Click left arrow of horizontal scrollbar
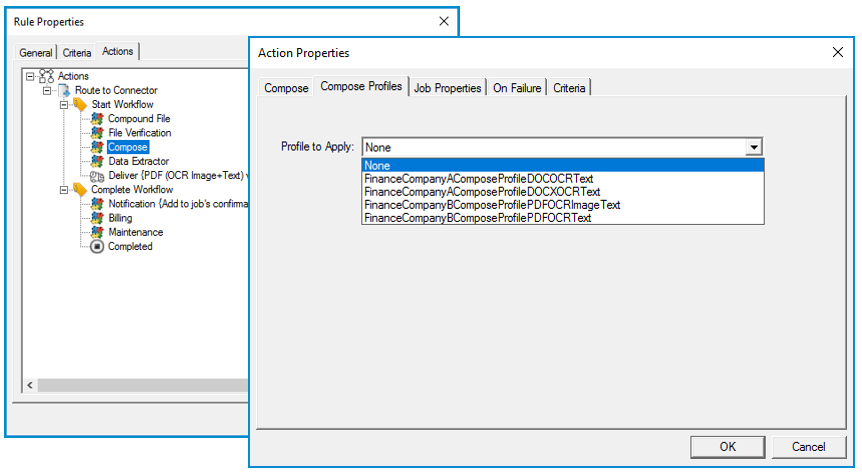Screen dimensions: 862x473 coord(30,385)
